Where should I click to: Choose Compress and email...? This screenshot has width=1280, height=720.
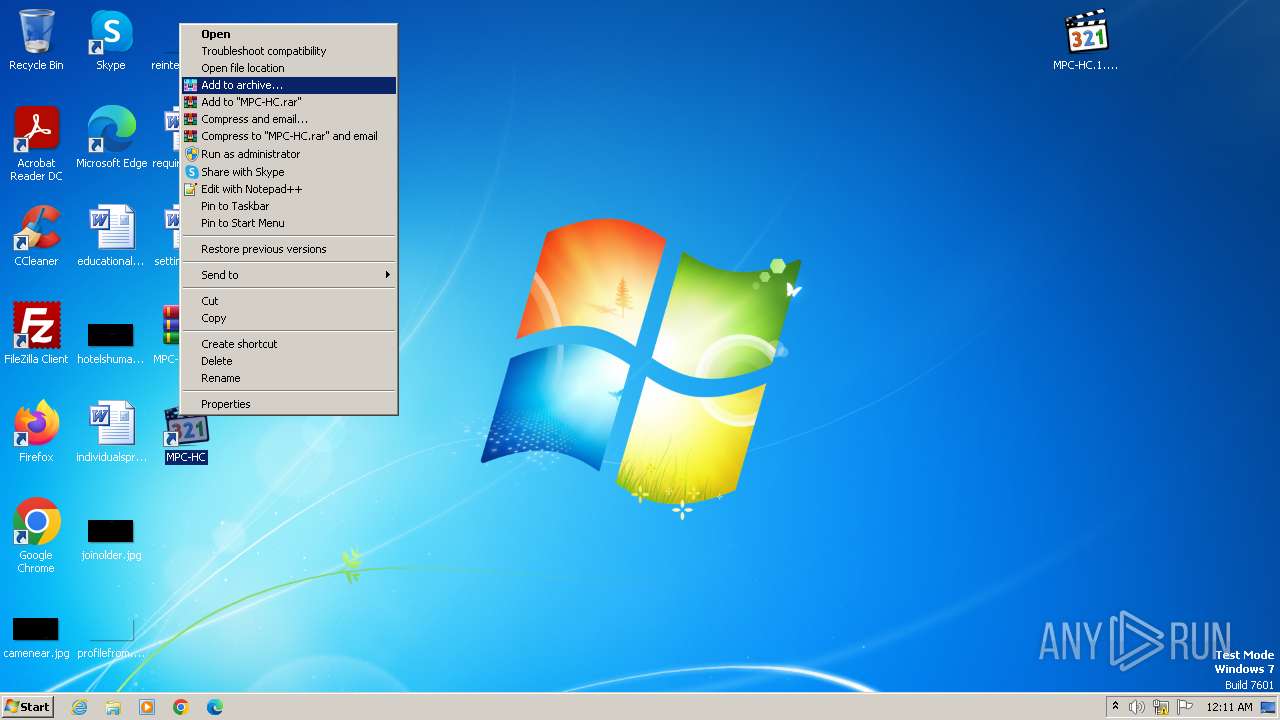[x=289, y=119]
